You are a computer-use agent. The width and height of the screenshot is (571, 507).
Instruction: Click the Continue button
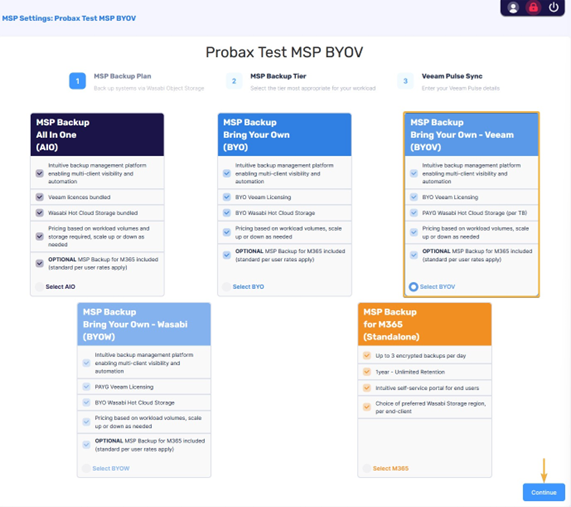click(544, 492)
